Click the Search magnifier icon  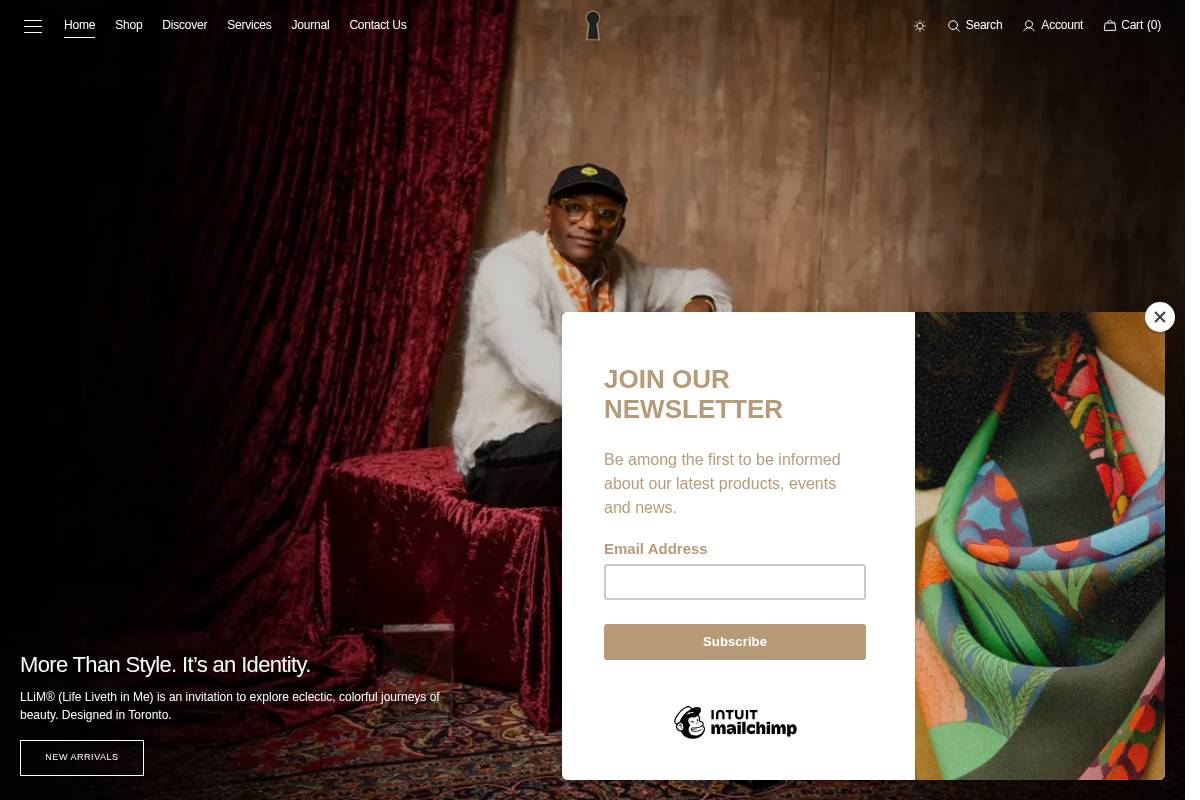click(954, 26)
